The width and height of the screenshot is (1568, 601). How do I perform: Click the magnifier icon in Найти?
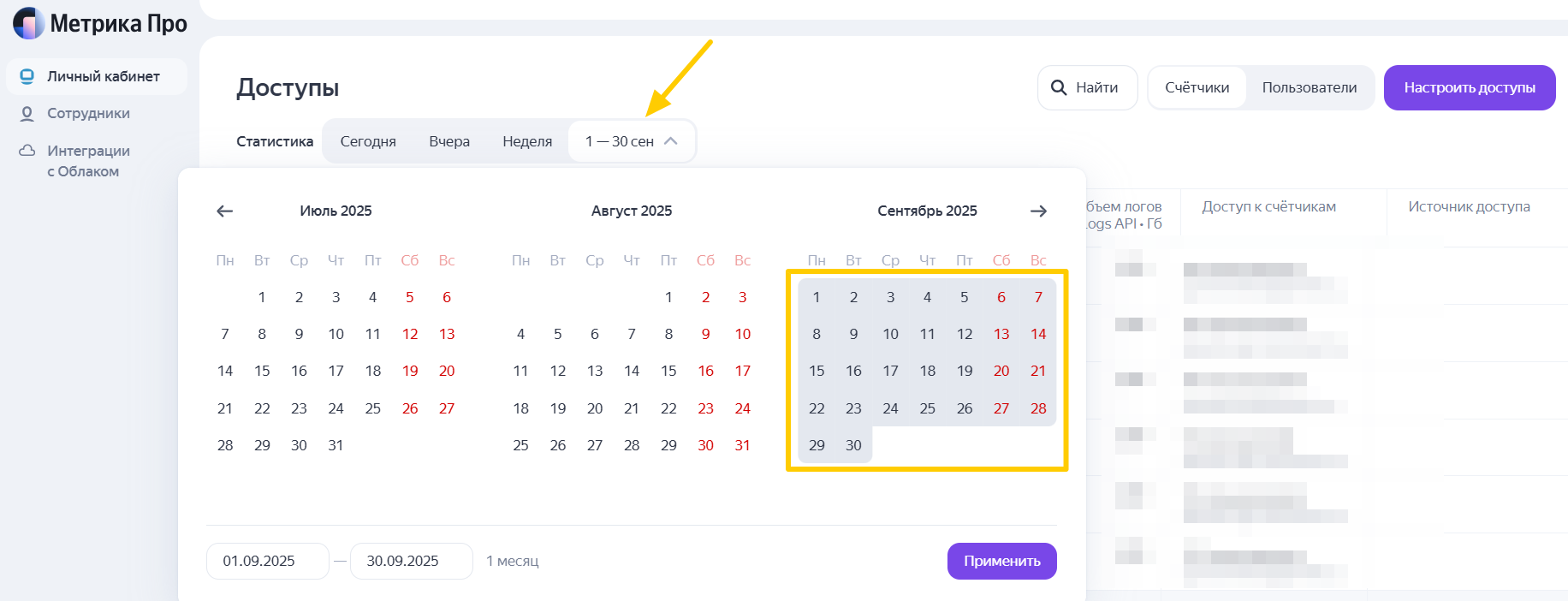(1059, 87)
